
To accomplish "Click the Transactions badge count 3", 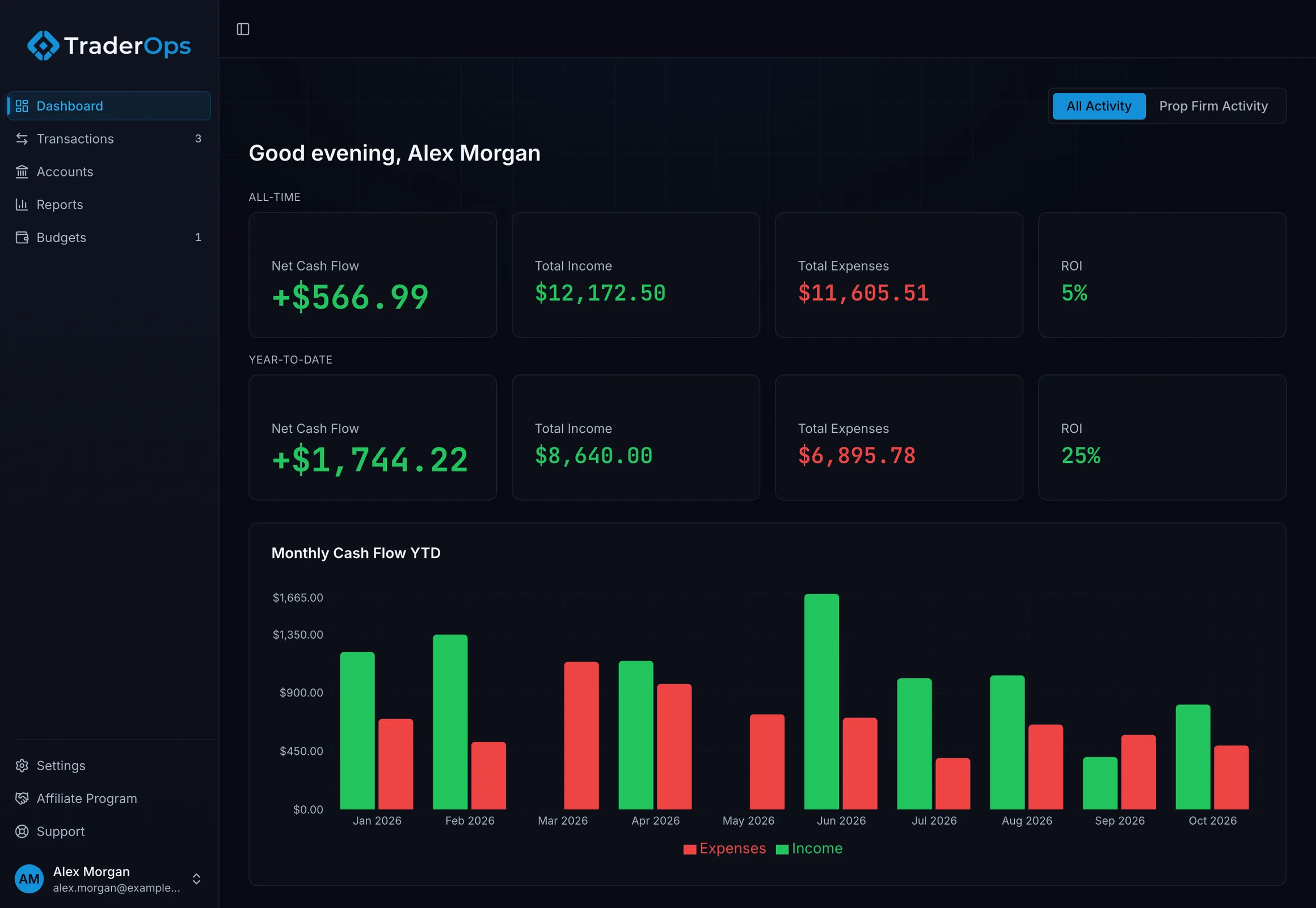I will (x=198, y=139).
